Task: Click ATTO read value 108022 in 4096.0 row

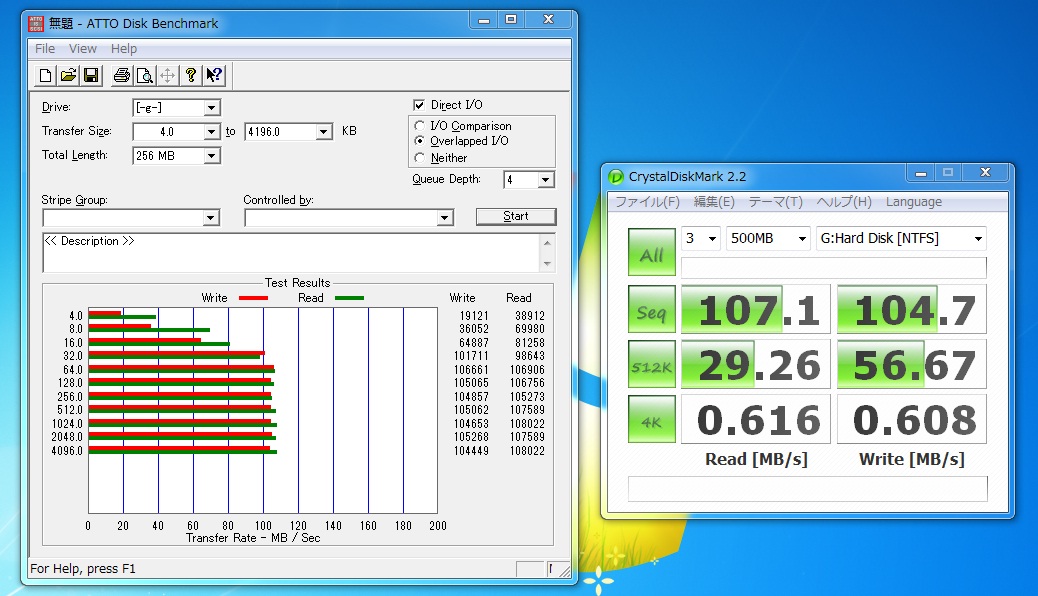Action: click(527, 451)
